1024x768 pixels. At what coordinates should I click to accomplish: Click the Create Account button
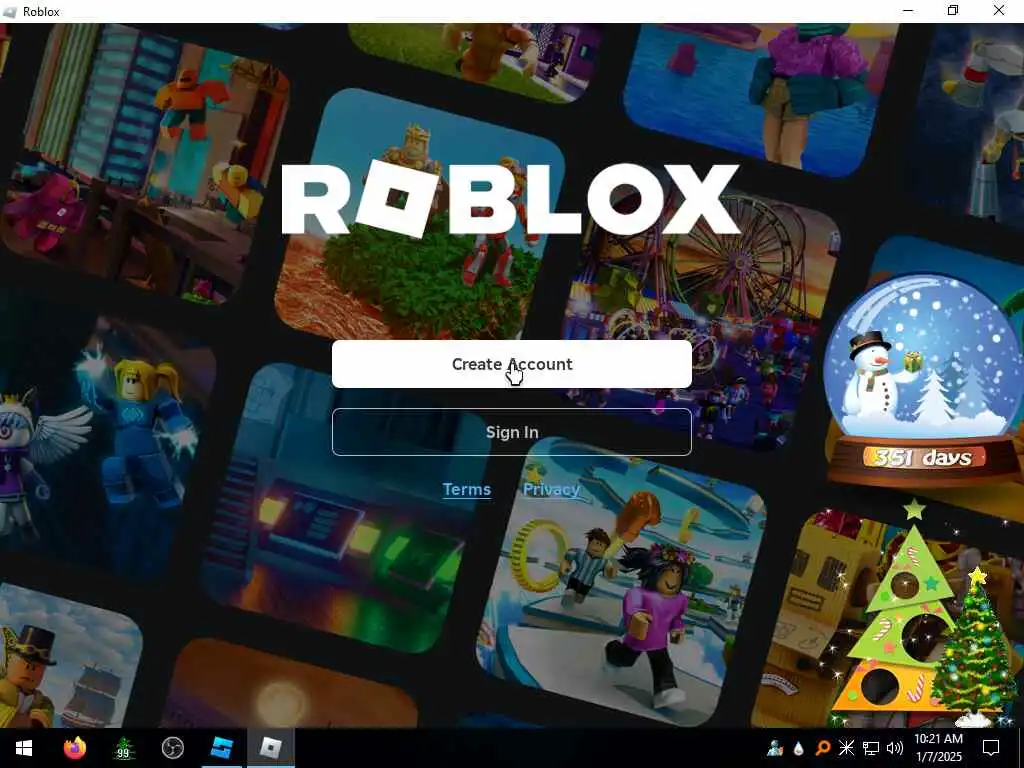[x=511, y=364]
